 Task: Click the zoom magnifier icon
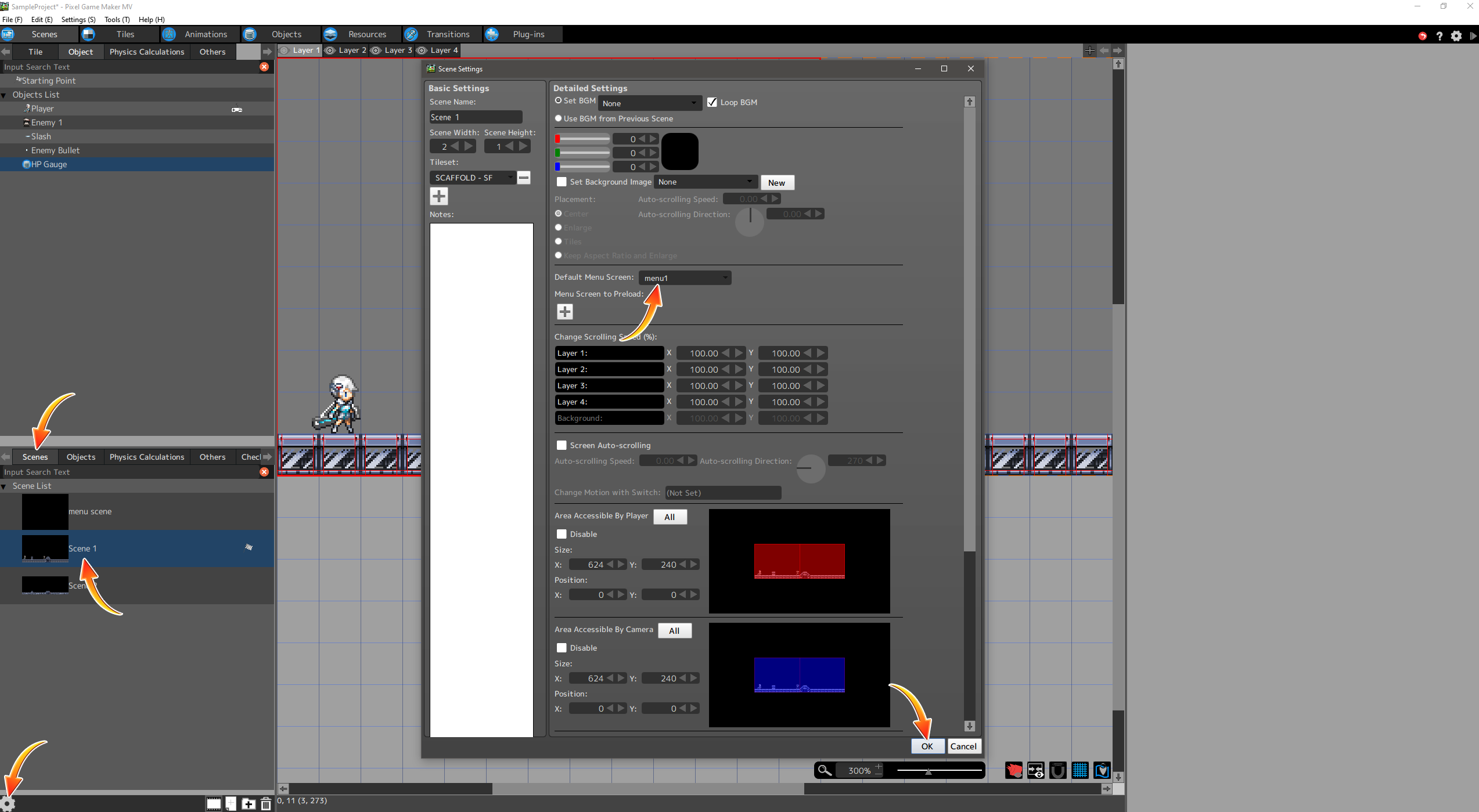[x=825, y=770]
